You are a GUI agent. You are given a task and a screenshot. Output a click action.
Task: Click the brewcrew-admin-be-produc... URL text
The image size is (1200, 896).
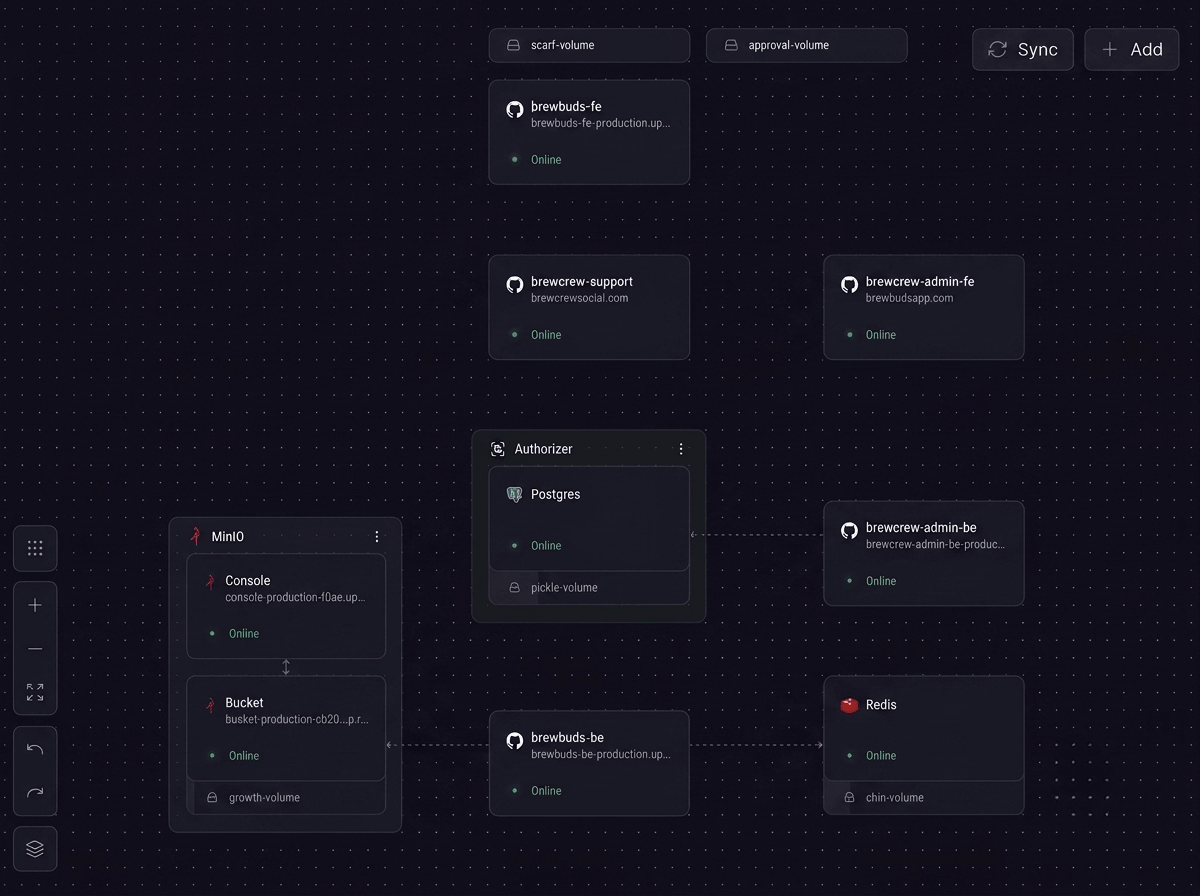[936, 544]
